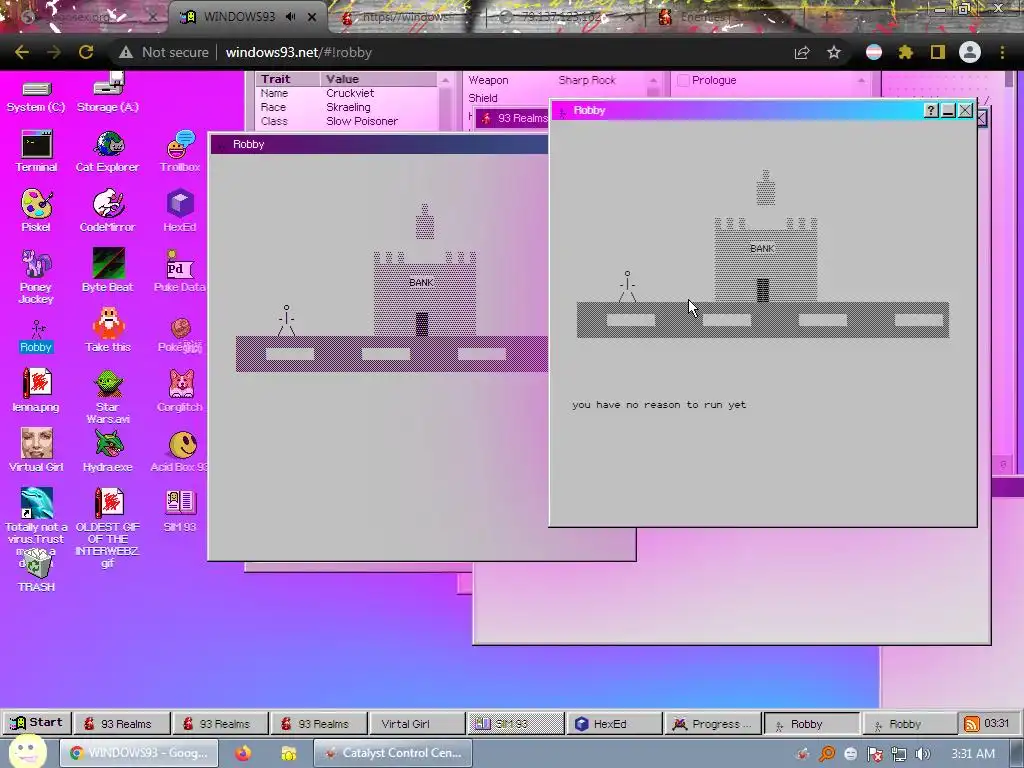
Task: Launch Hydra.exe desktop icon
Action: coord(108,451)
